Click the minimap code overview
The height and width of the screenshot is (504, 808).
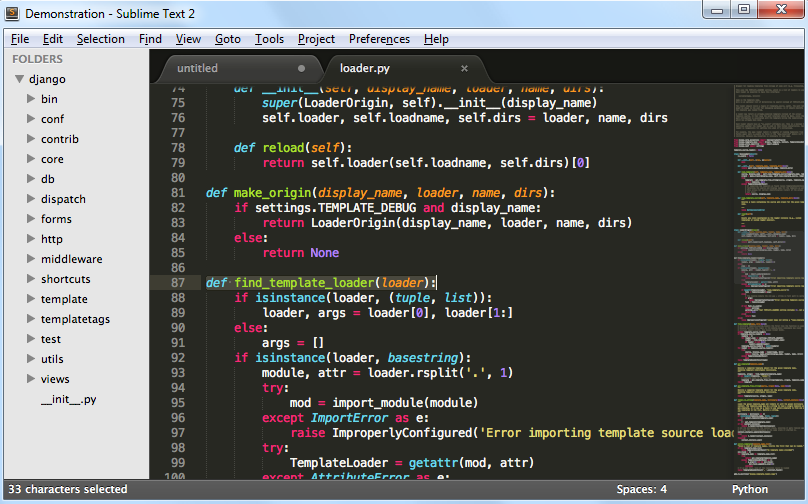click(x=768, y=281)
